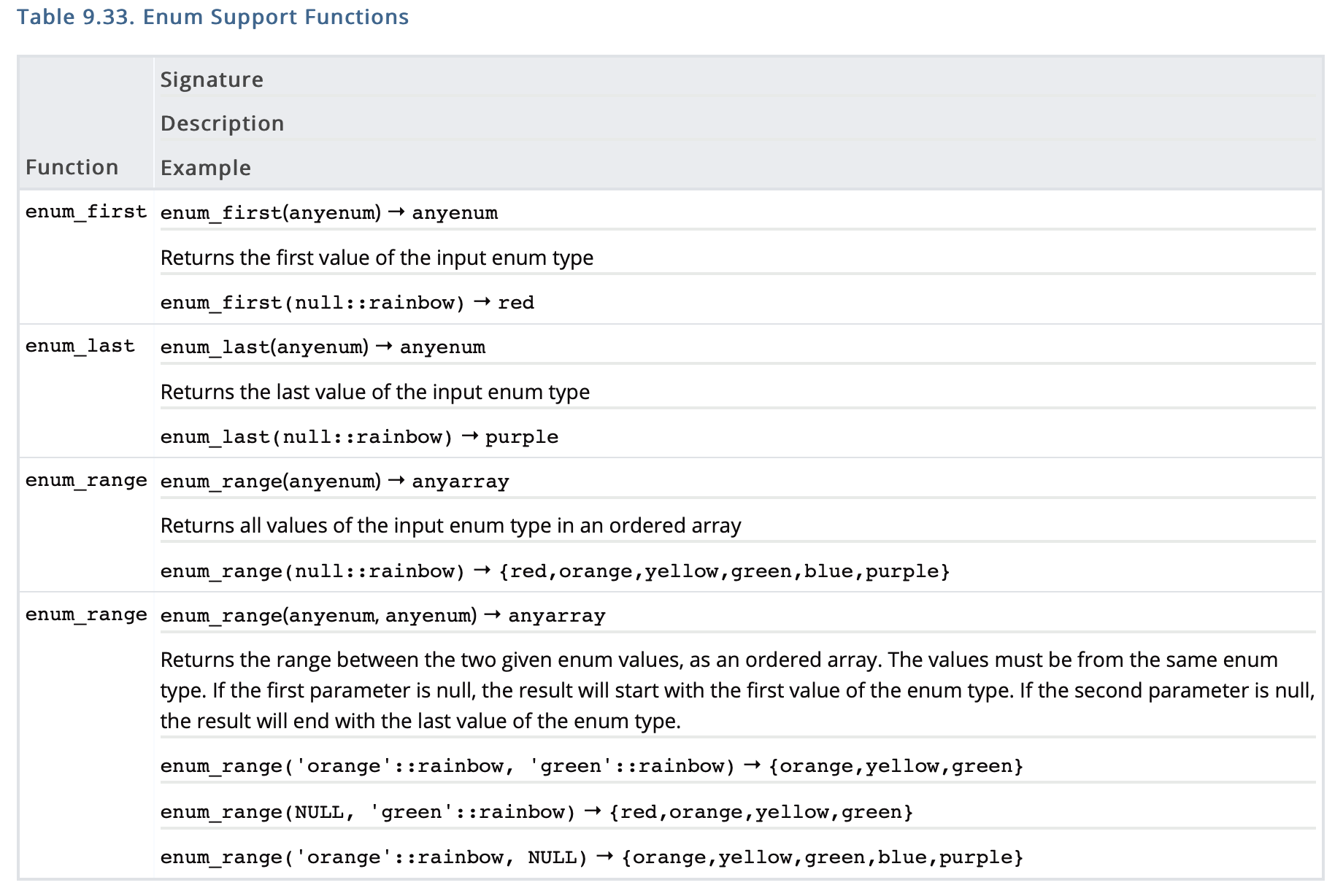1343x896 pixels.
Task: Click the enum_first(anyenum) → anyenum signature
Action: point(328,213)
